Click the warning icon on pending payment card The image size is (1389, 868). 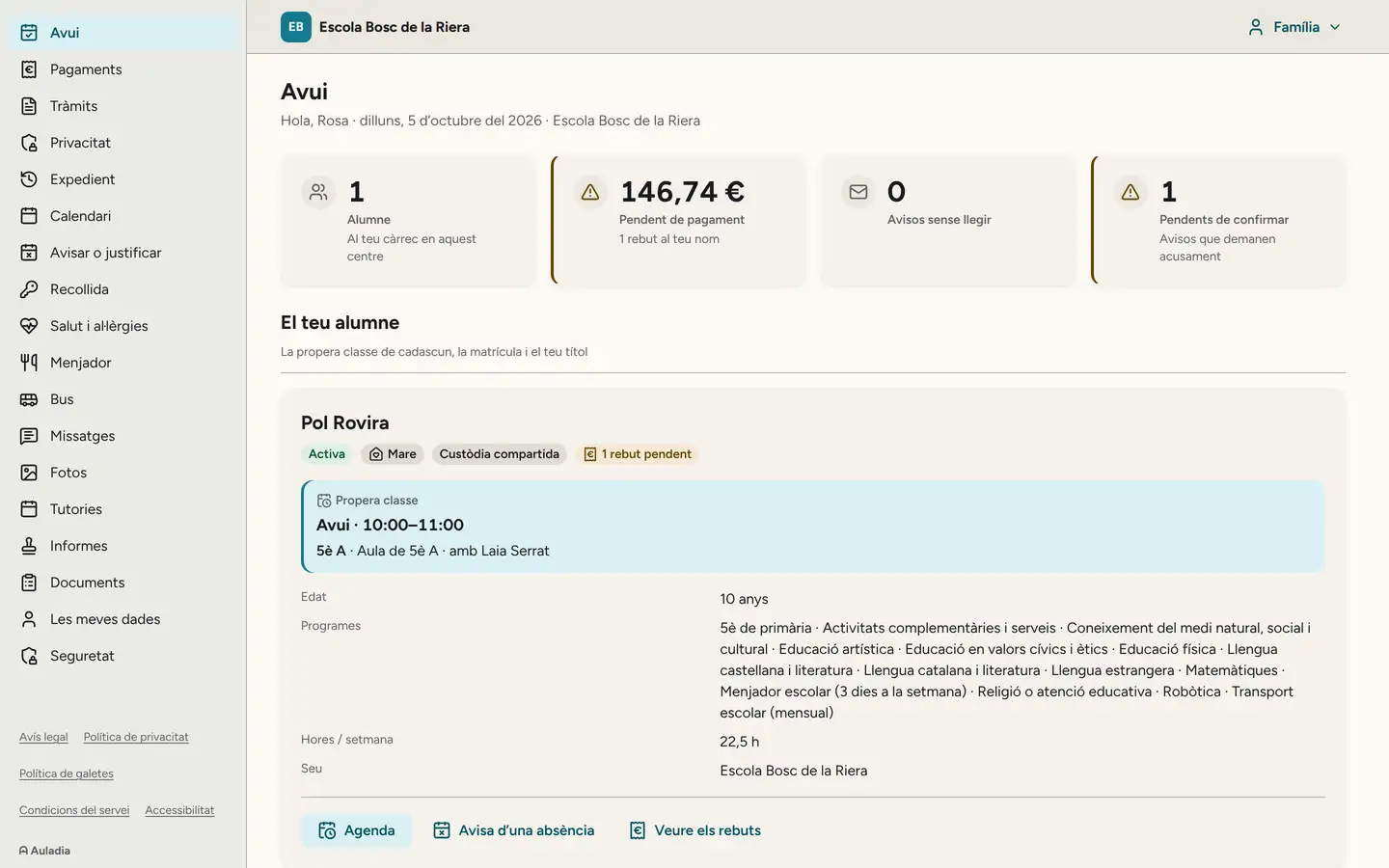[x=590, y=192]
